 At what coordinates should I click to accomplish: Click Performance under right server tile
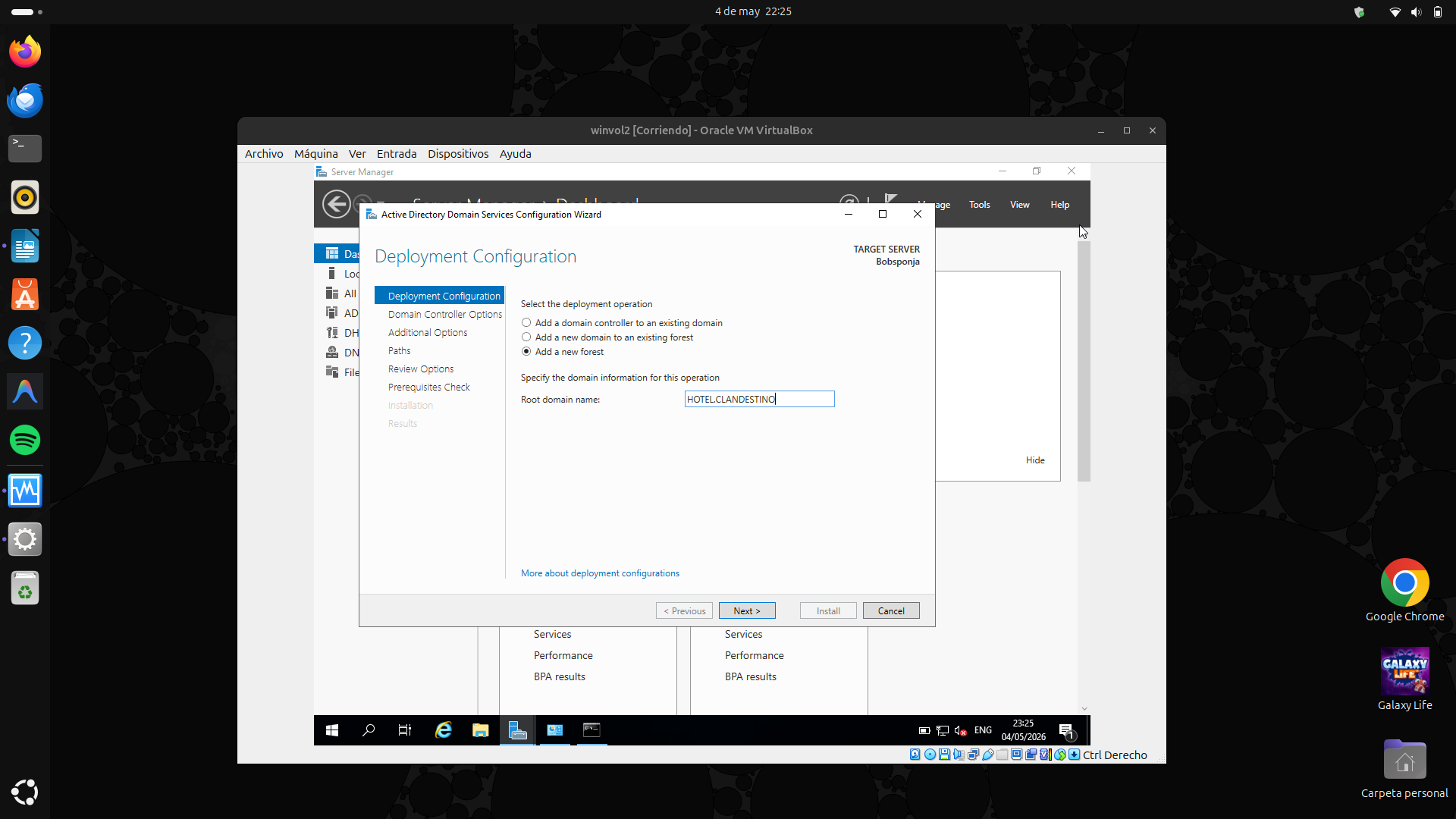[754, 656]
